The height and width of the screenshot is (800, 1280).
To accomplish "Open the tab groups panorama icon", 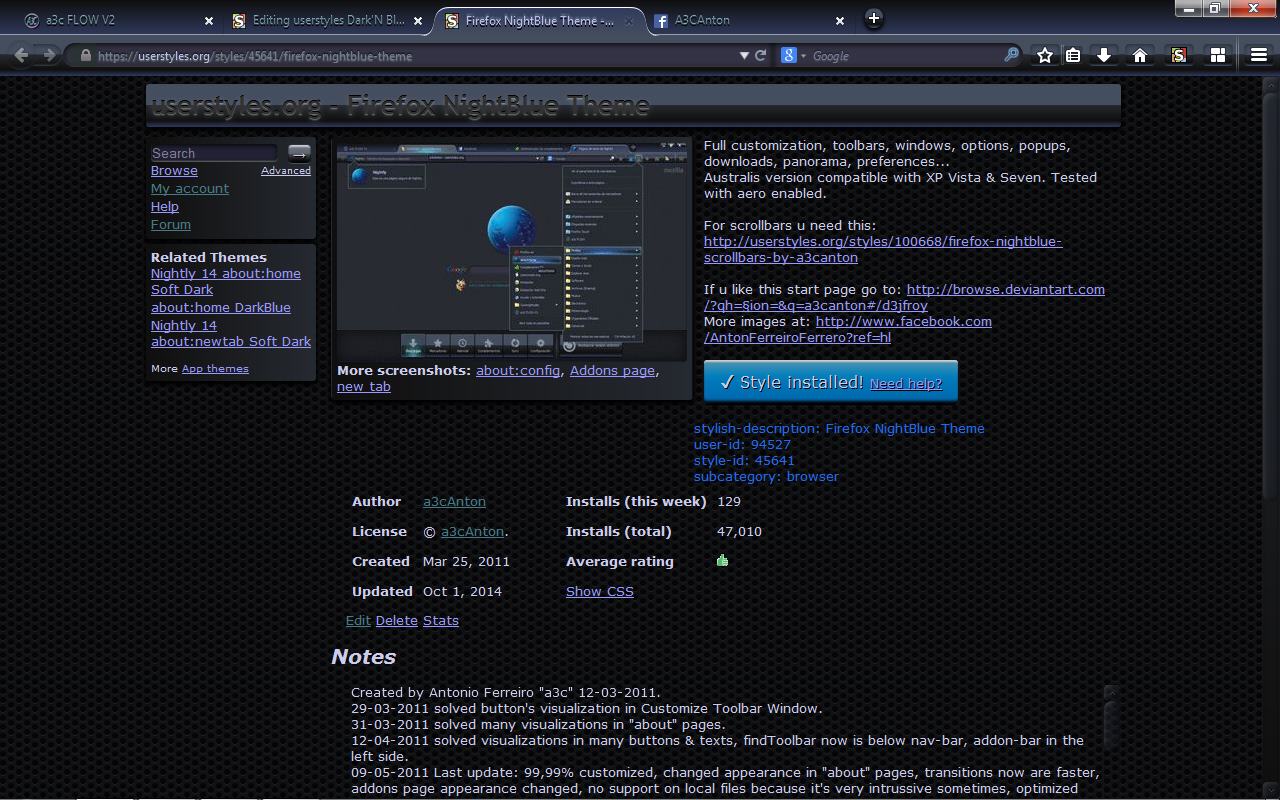I will tap(1218, 56).
